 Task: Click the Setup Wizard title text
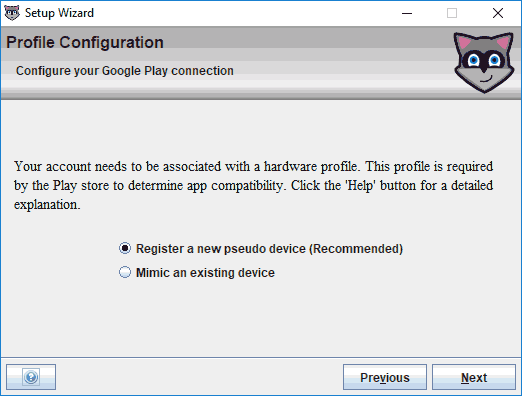click(x=59, y=13)
